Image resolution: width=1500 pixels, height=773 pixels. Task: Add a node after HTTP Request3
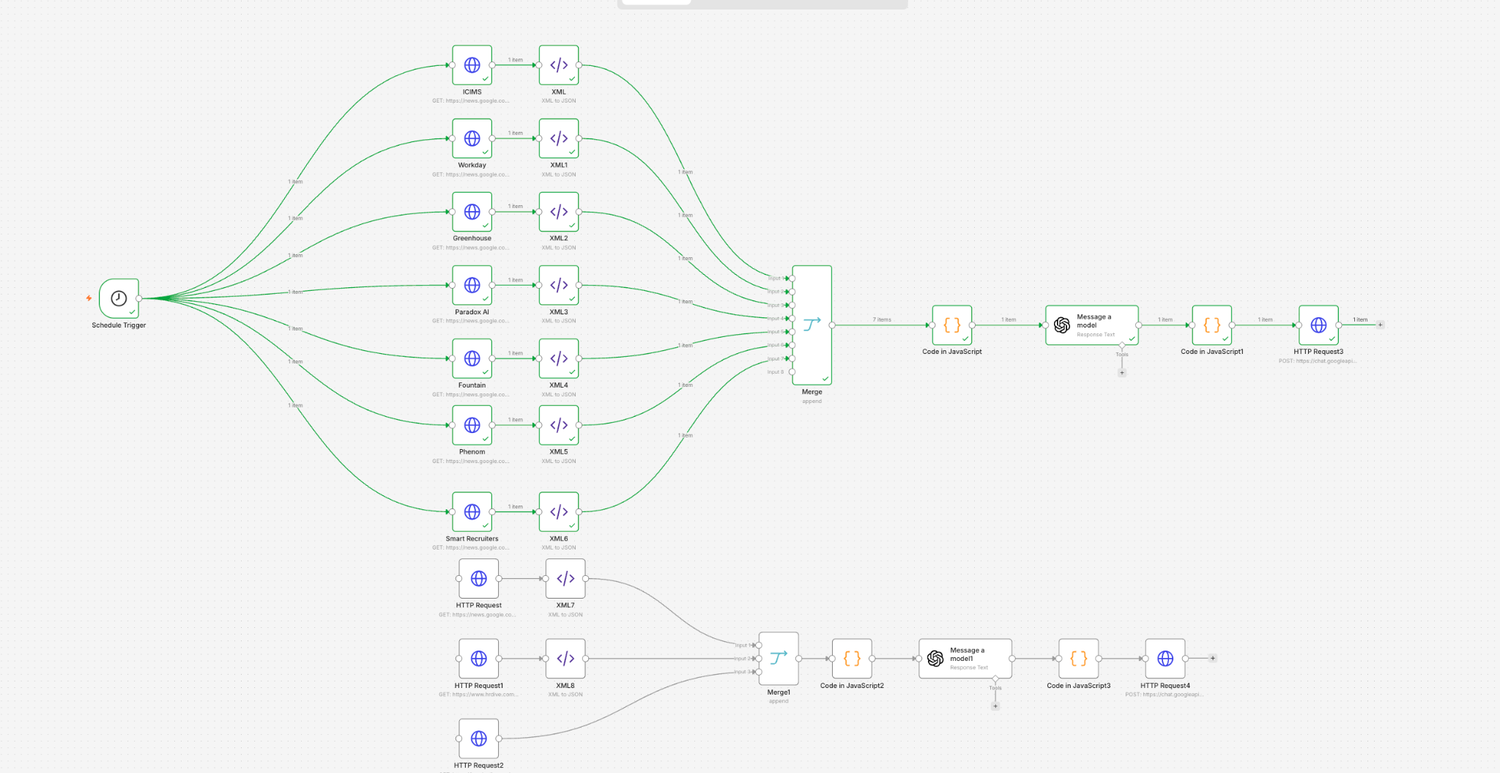click(1380, 325)
